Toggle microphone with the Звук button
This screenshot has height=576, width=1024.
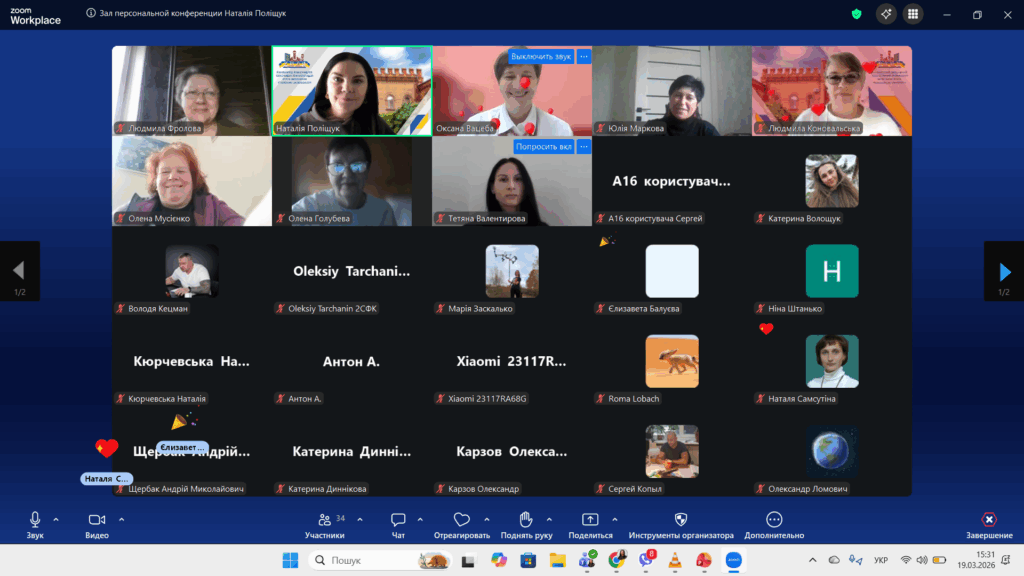click(x=35, y=520)
